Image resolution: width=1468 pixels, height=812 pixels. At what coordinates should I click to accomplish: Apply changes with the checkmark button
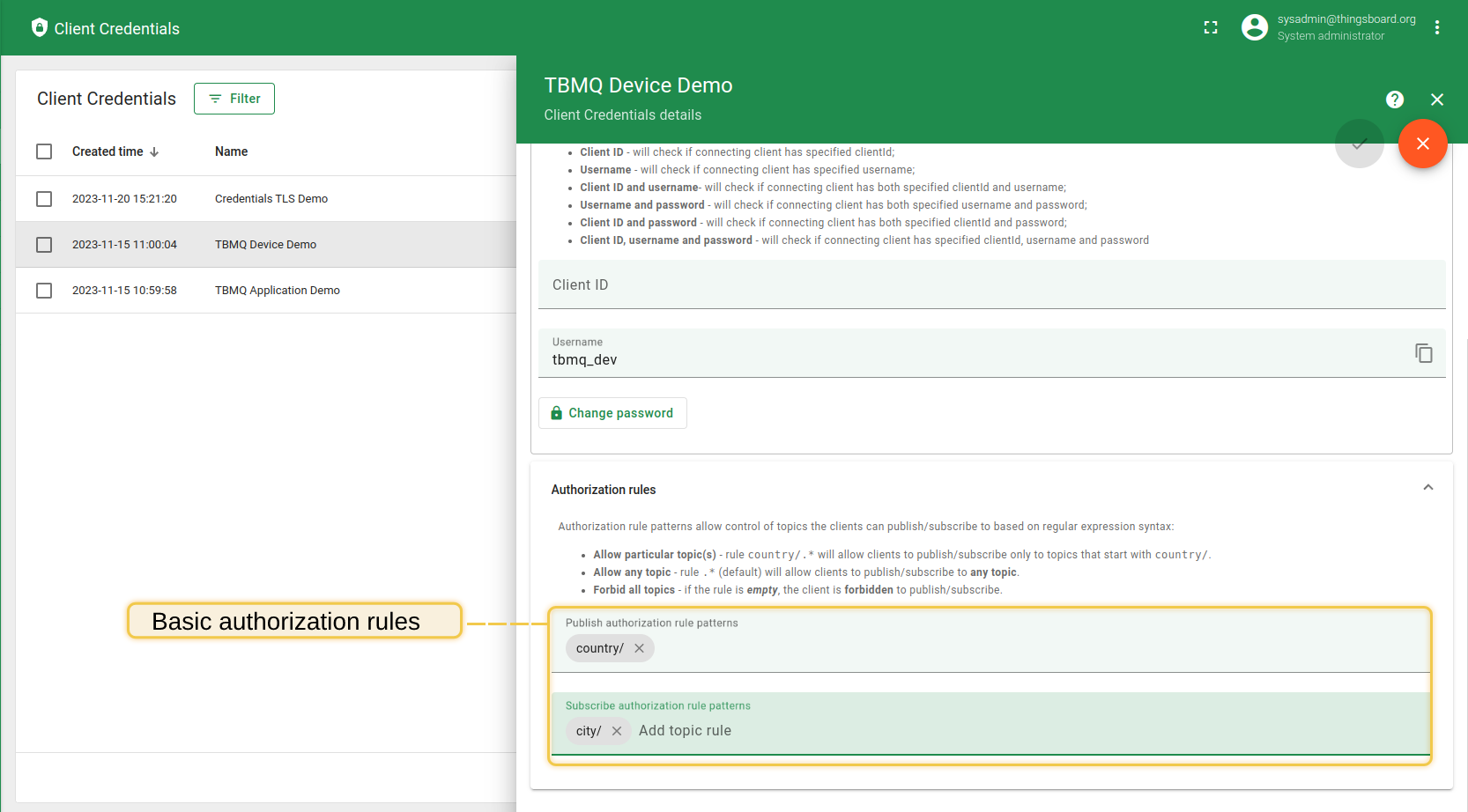pos(1359,144)
